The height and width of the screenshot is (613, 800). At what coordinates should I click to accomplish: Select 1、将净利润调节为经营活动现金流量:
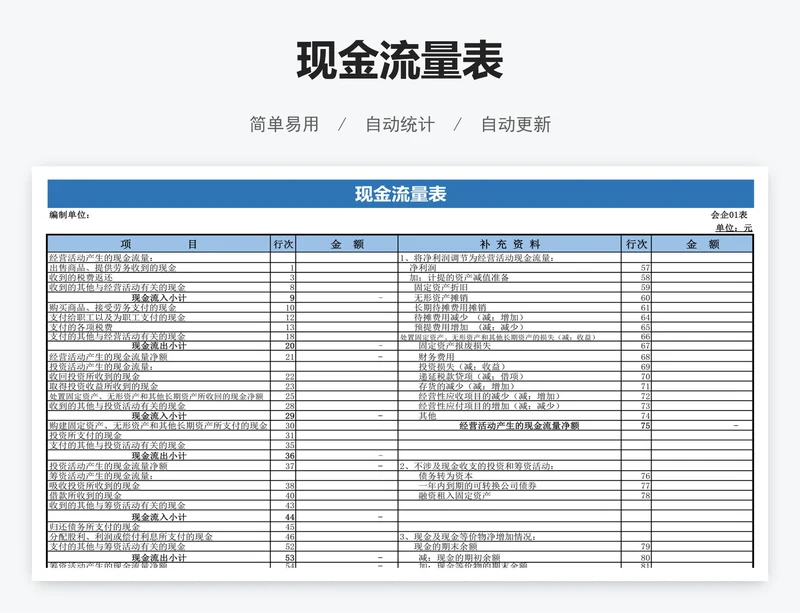point(477,258)
